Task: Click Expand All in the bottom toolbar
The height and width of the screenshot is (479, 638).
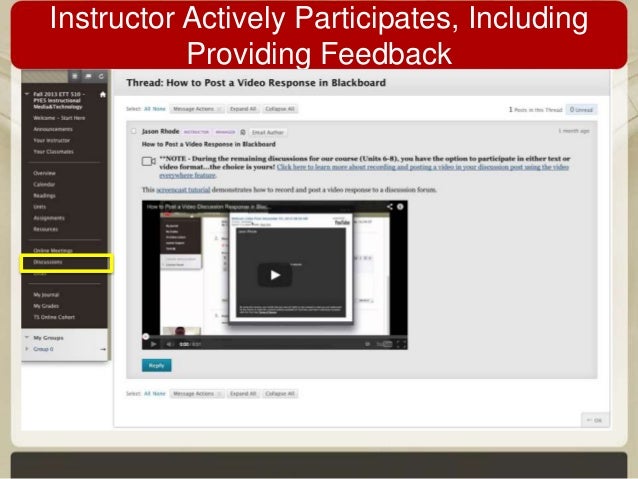Action: (243, 394)
